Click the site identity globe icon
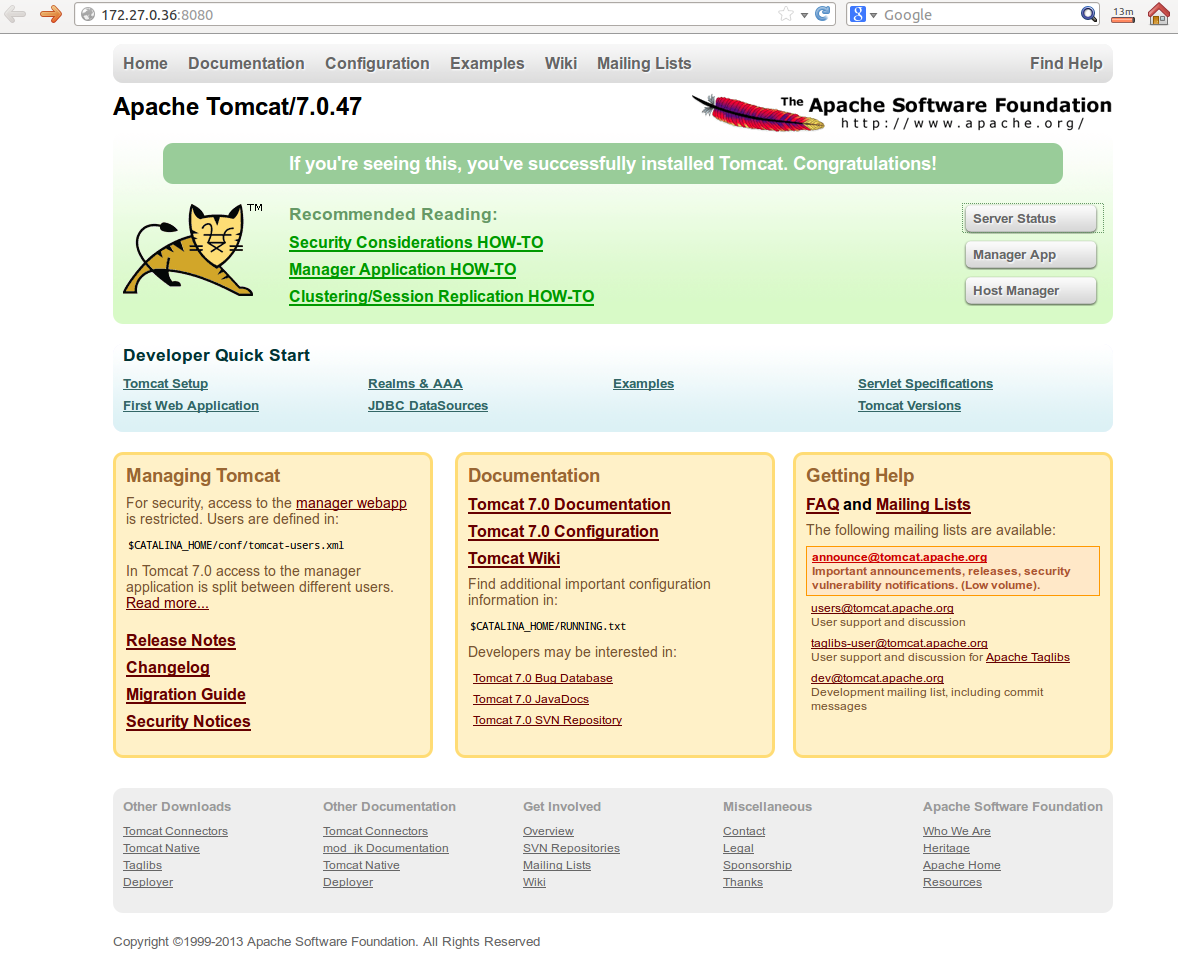This screenshot has height=961, width=1178. (x=88, y=14)
